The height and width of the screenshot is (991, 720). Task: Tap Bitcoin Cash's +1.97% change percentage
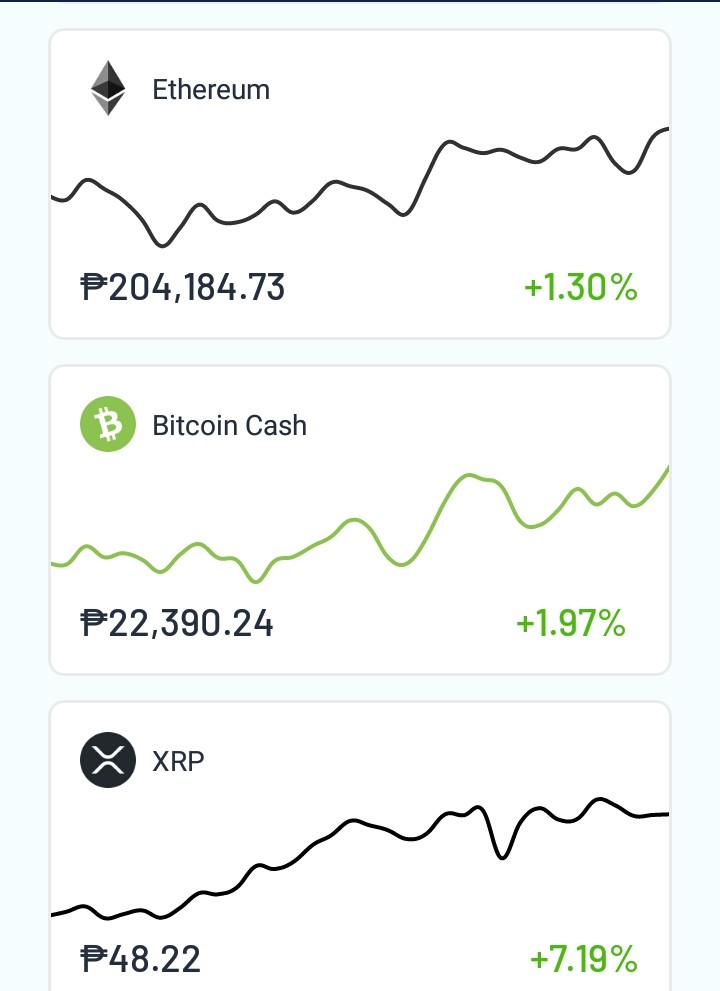pos(571,623)
